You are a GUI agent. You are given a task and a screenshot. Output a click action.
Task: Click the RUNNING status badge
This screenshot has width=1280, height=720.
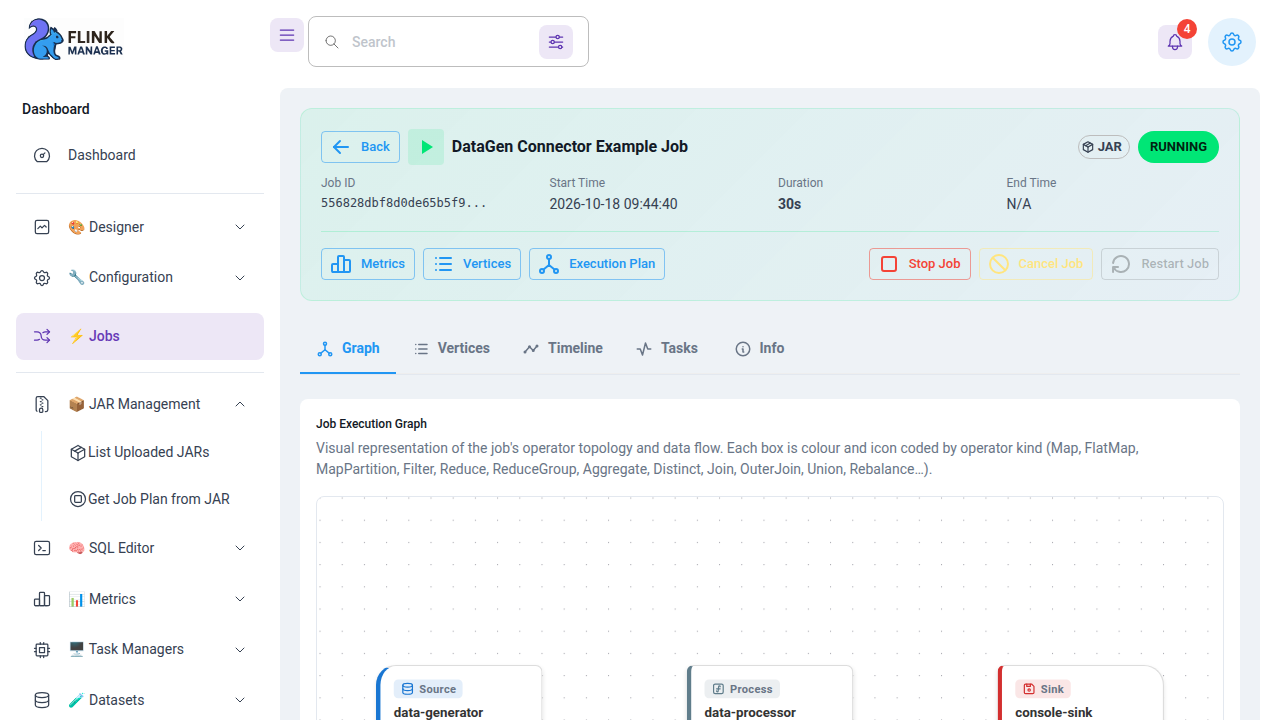pos(1178,147)
